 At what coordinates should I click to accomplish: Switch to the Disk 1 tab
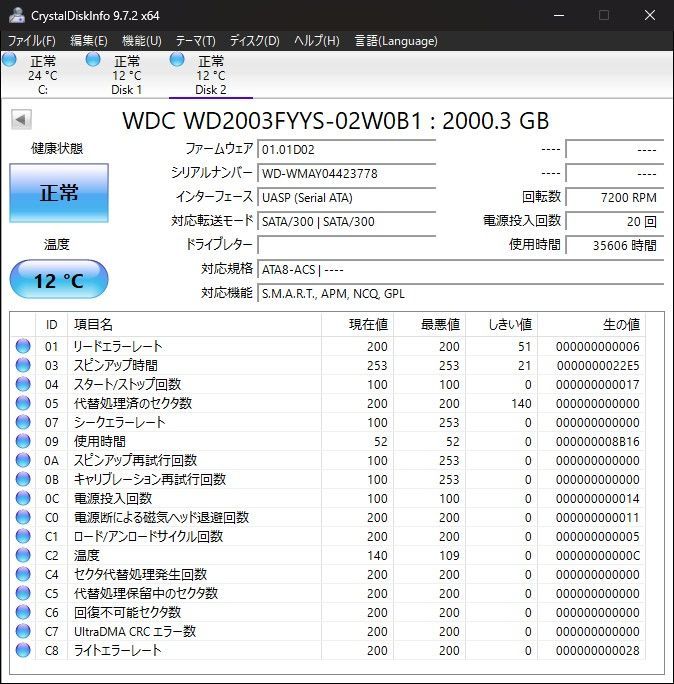(x=127, y=75)
